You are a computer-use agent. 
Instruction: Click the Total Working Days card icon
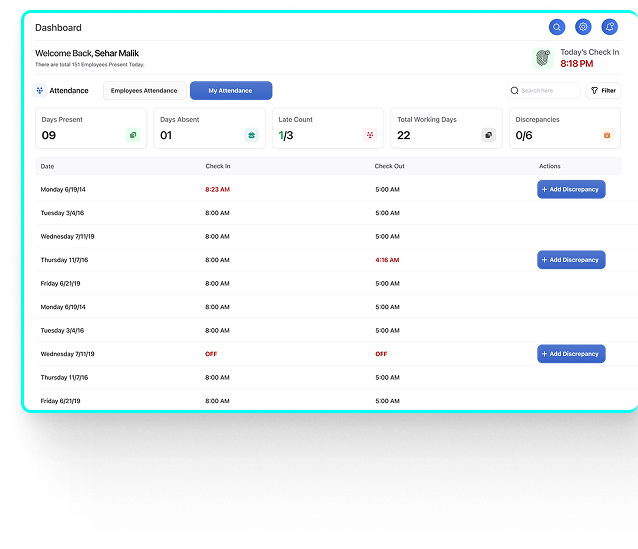(x=488, y=135)
